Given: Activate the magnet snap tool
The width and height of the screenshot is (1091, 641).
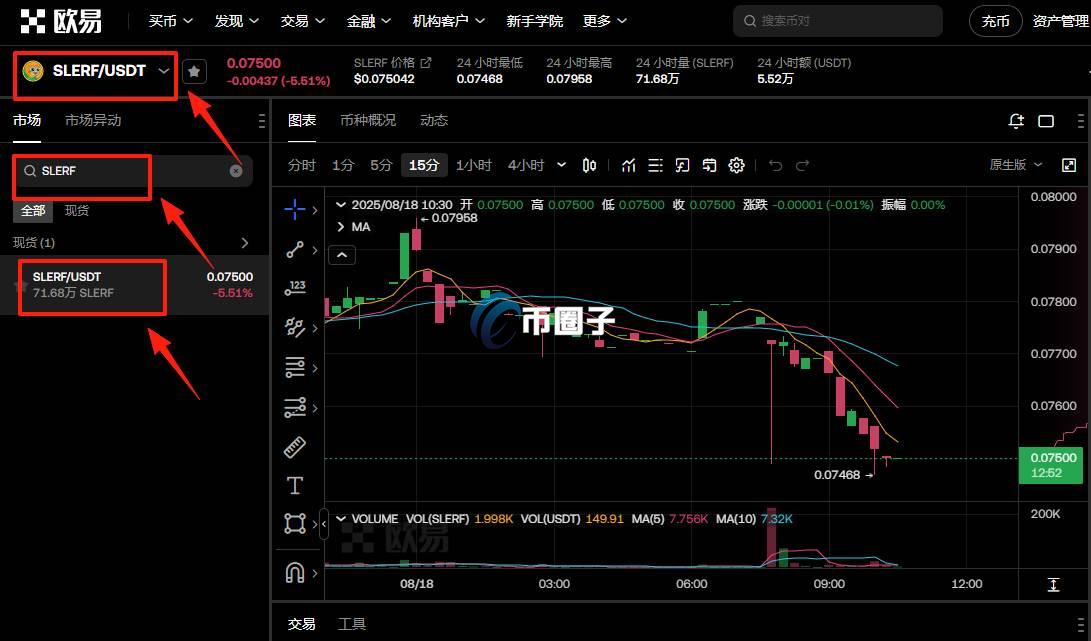Looking at the screenshot, I should click(x=295, y=572).
